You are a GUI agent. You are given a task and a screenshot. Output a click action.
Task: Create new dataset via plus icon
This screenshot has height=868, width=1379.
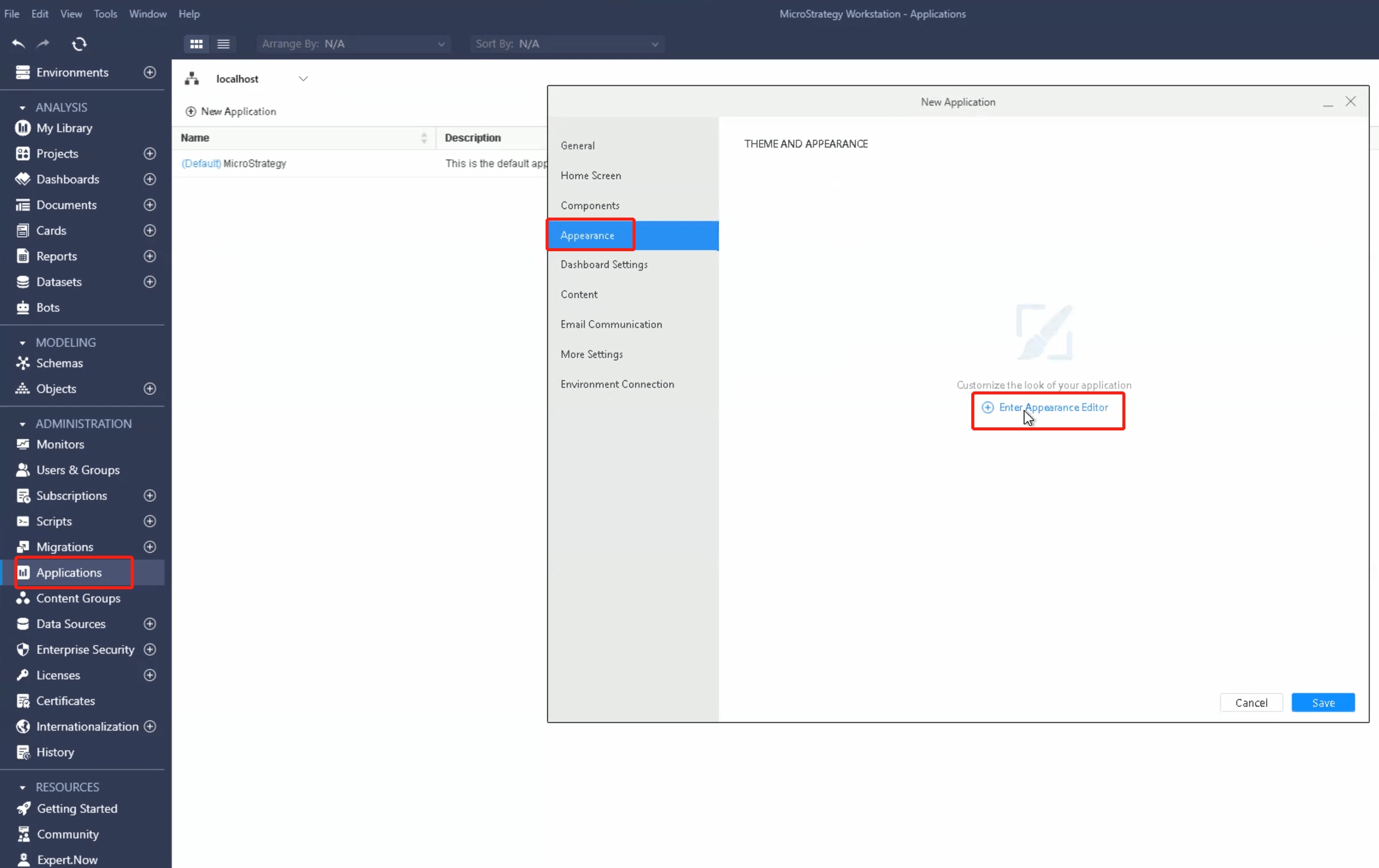point(150,282)
